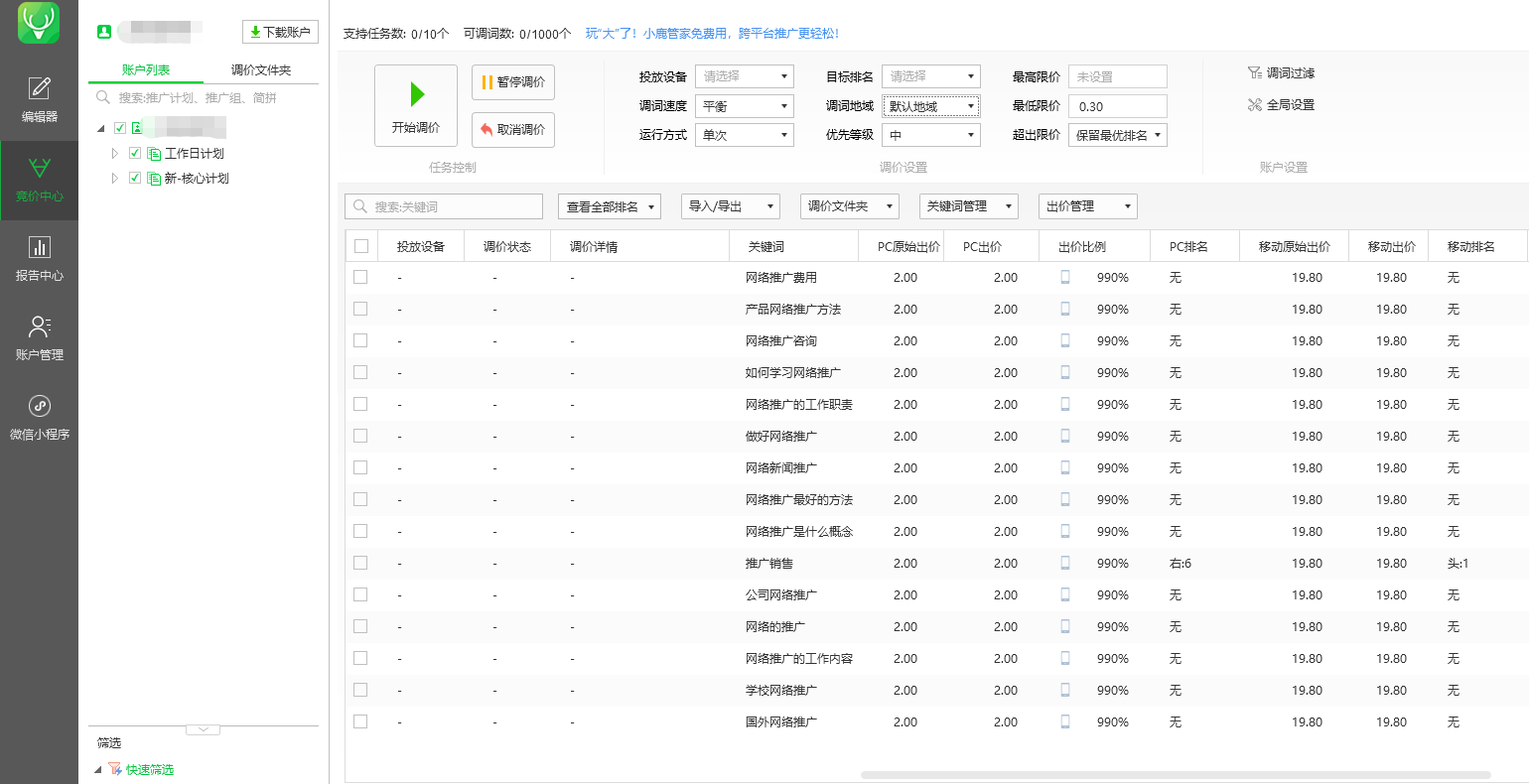The width and height of the screenshot is (1529, 784).
Task: Click the horizontal scrollbar under the table
Action: (x=1176, y=775)
